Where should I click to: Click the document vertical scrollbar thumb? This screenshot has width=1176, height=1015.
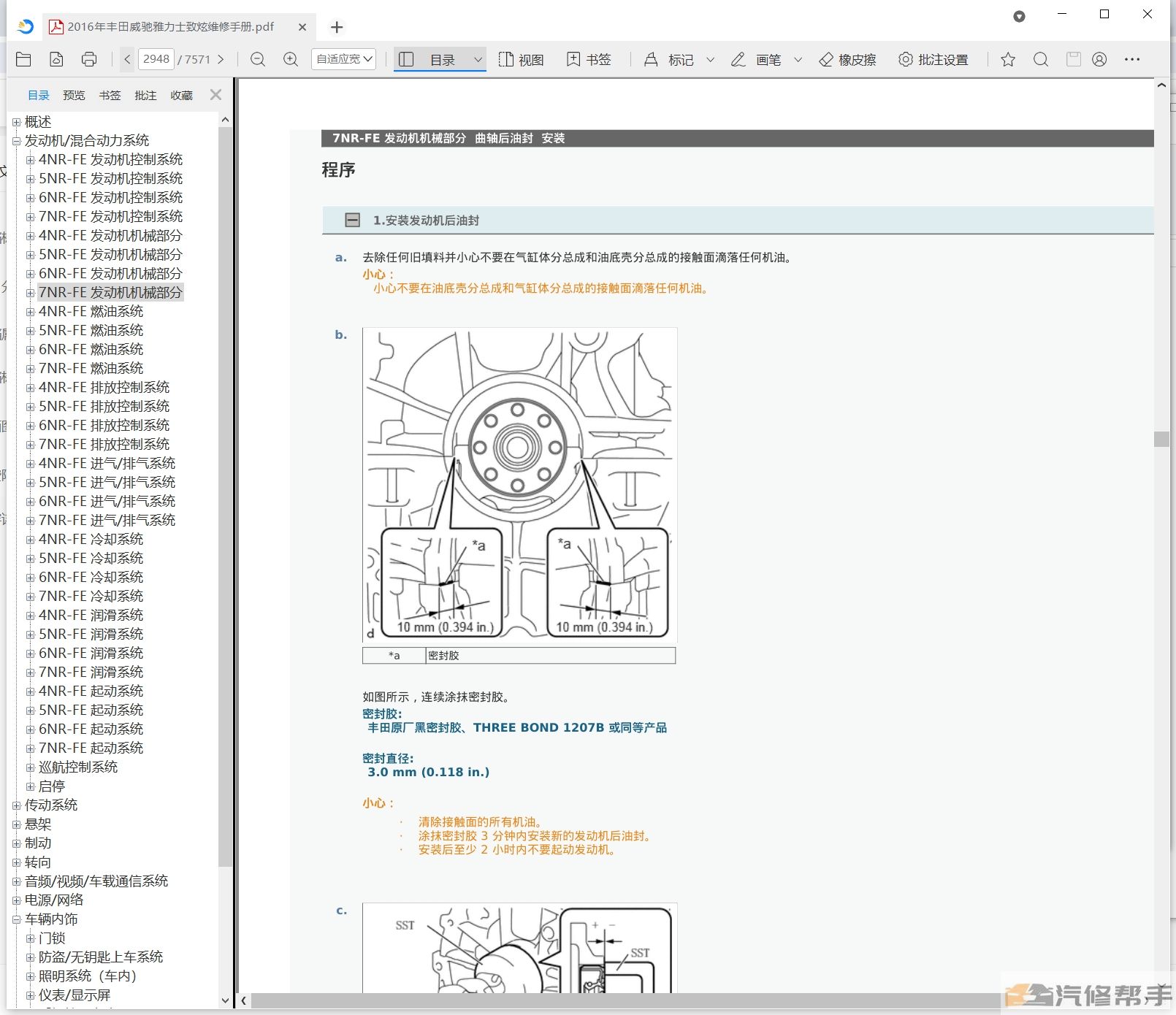(1161, 438)
